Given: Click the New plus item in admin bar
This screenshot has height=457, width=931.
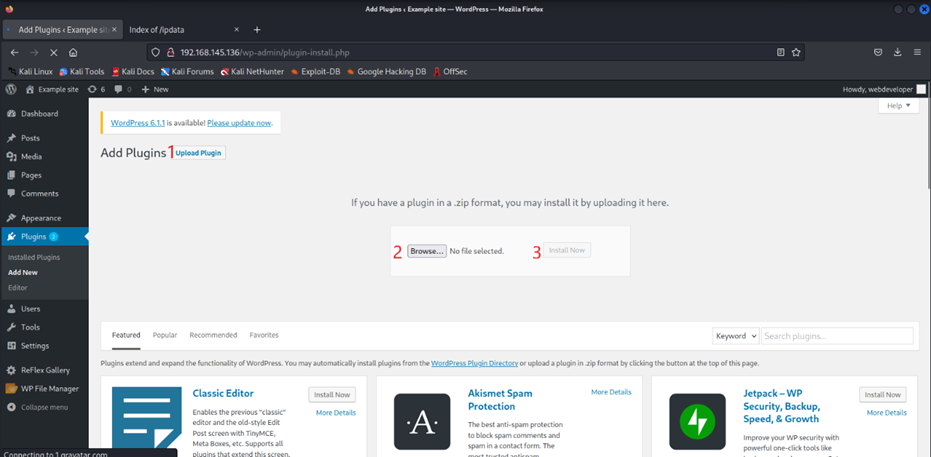Looking at the screenshot, I should point(155,89).
